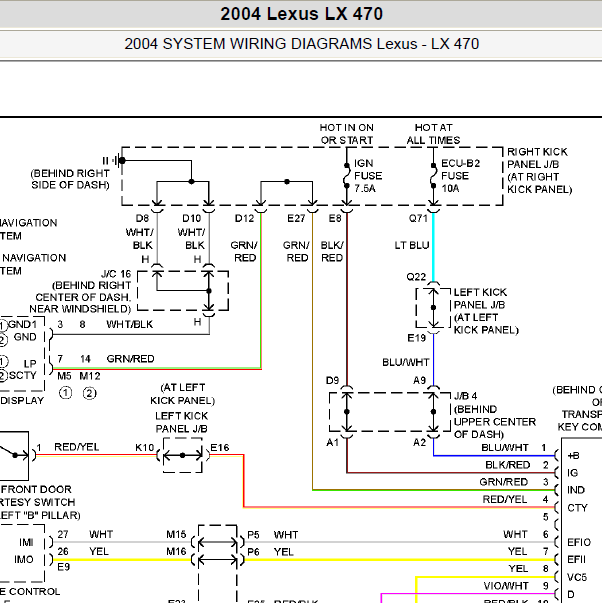Click connector label M15
602x603 pixels.
[176, 534]
